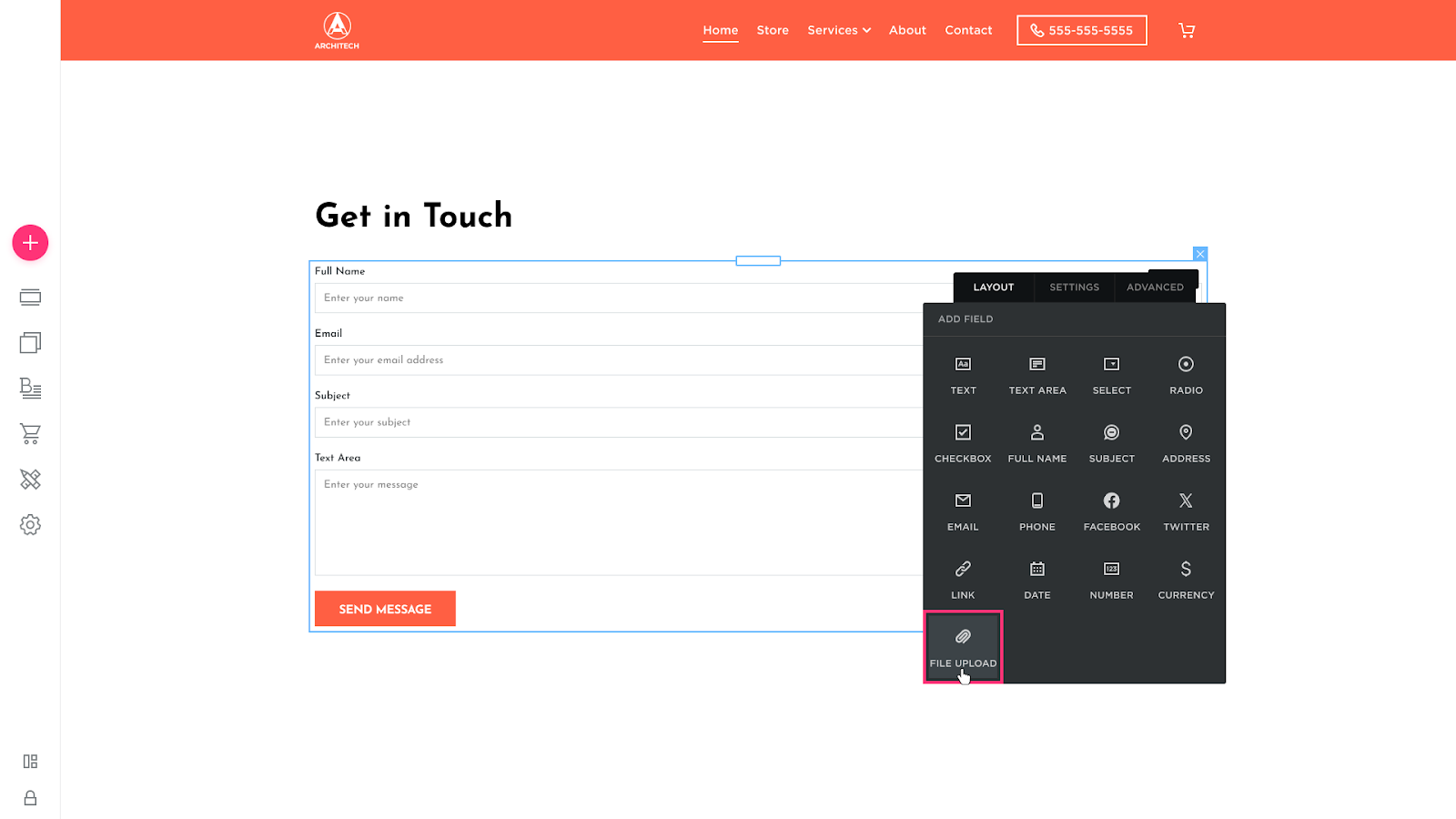Click the Architech logo

point(337,31)
